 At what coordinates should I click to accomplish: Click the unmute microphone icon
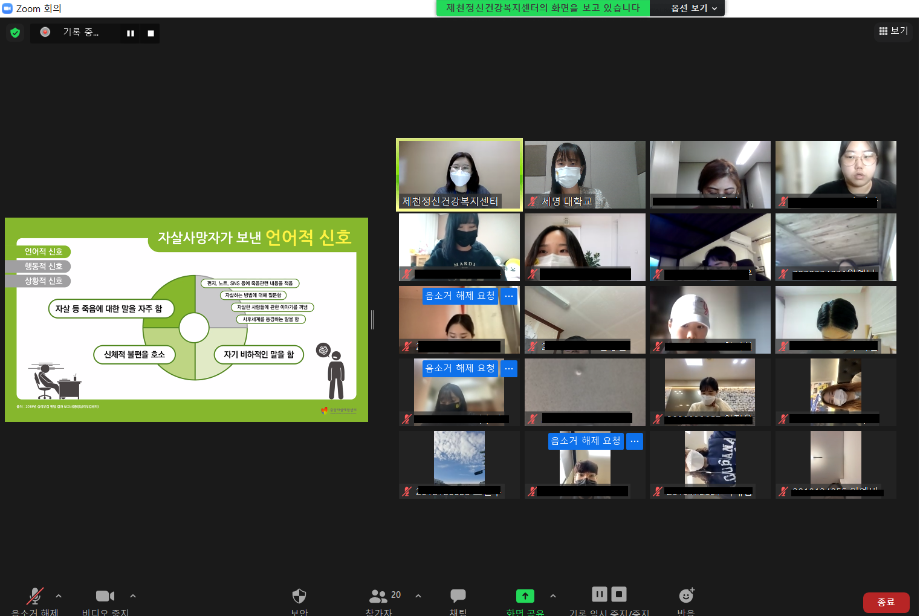point(35,596)
